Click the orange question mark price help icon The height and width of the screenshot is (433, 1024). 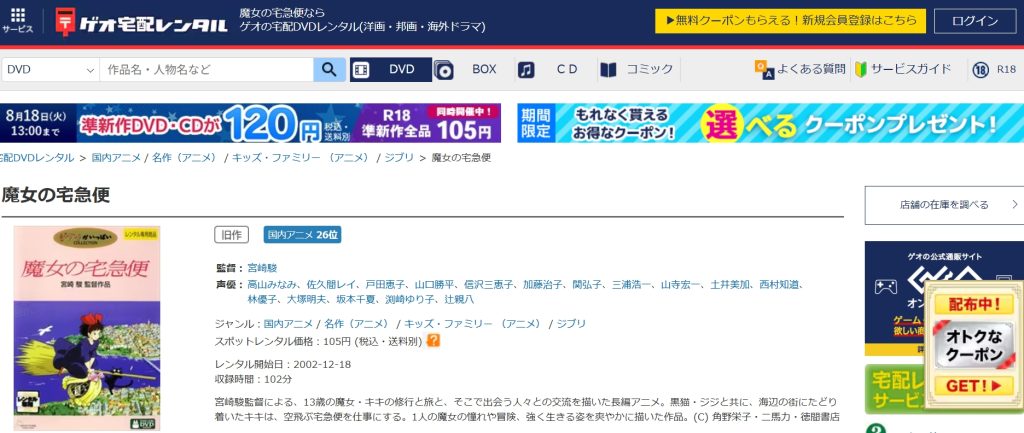point(433,340)
